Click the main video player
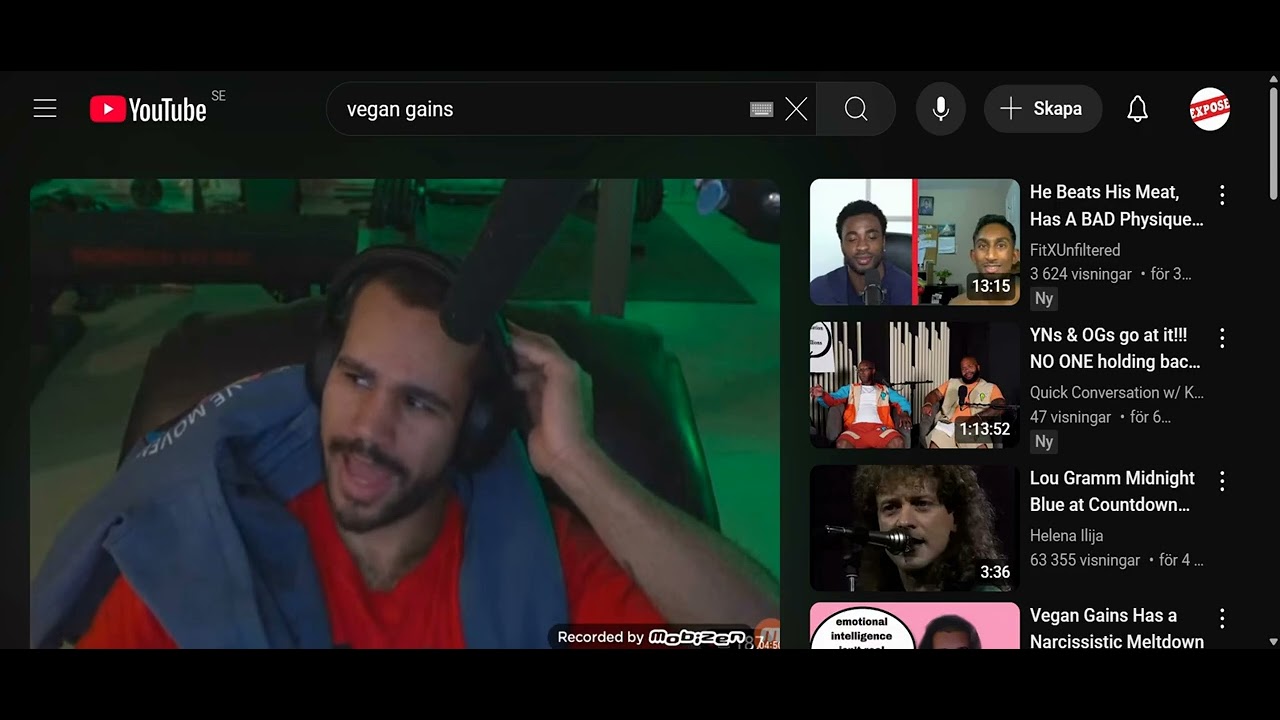The height and width of the screenshot is (720, 1280). 405,414
